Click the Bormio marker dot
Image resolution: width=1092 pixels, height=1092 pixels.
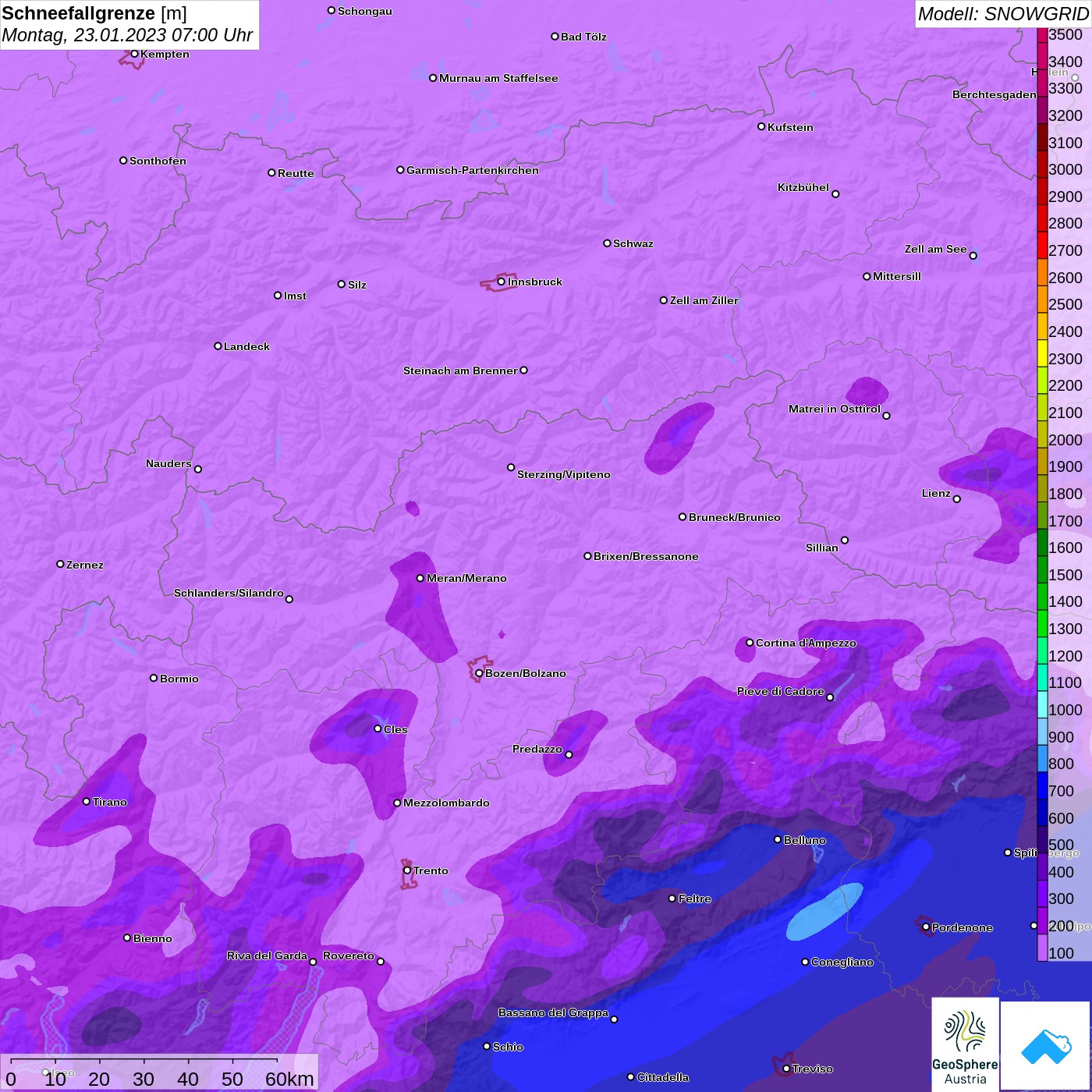[x=154, y=678]
